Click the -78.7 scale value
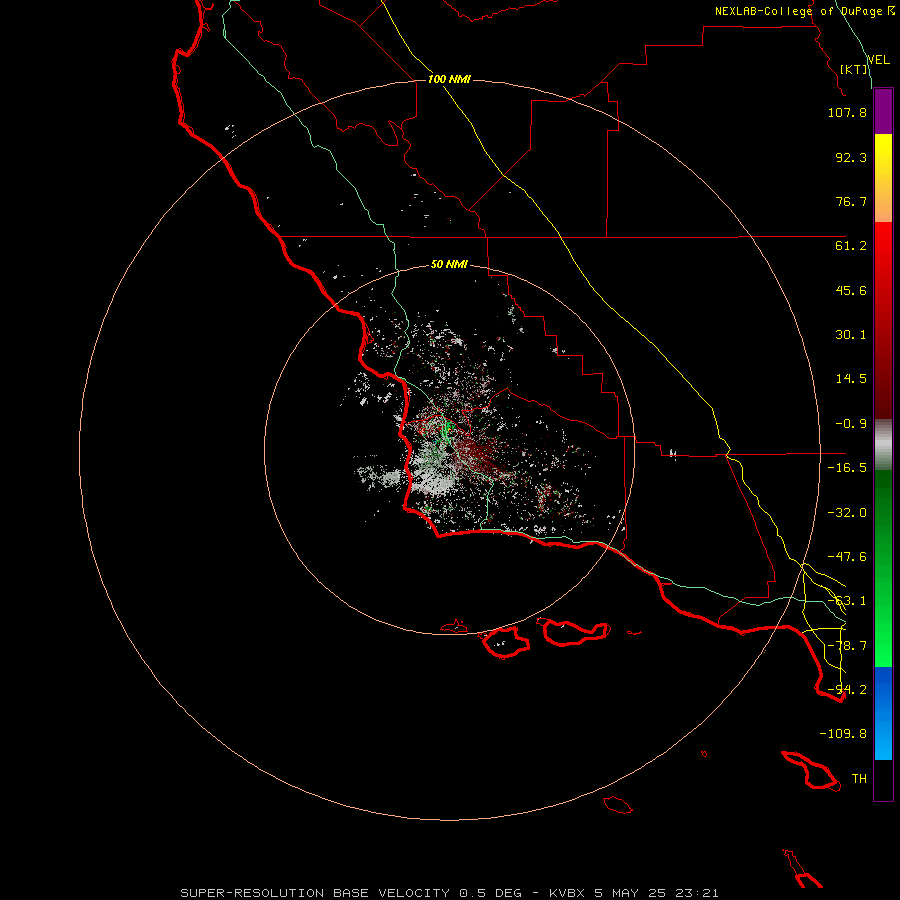The image size is (900, 900). coord(847,646)
